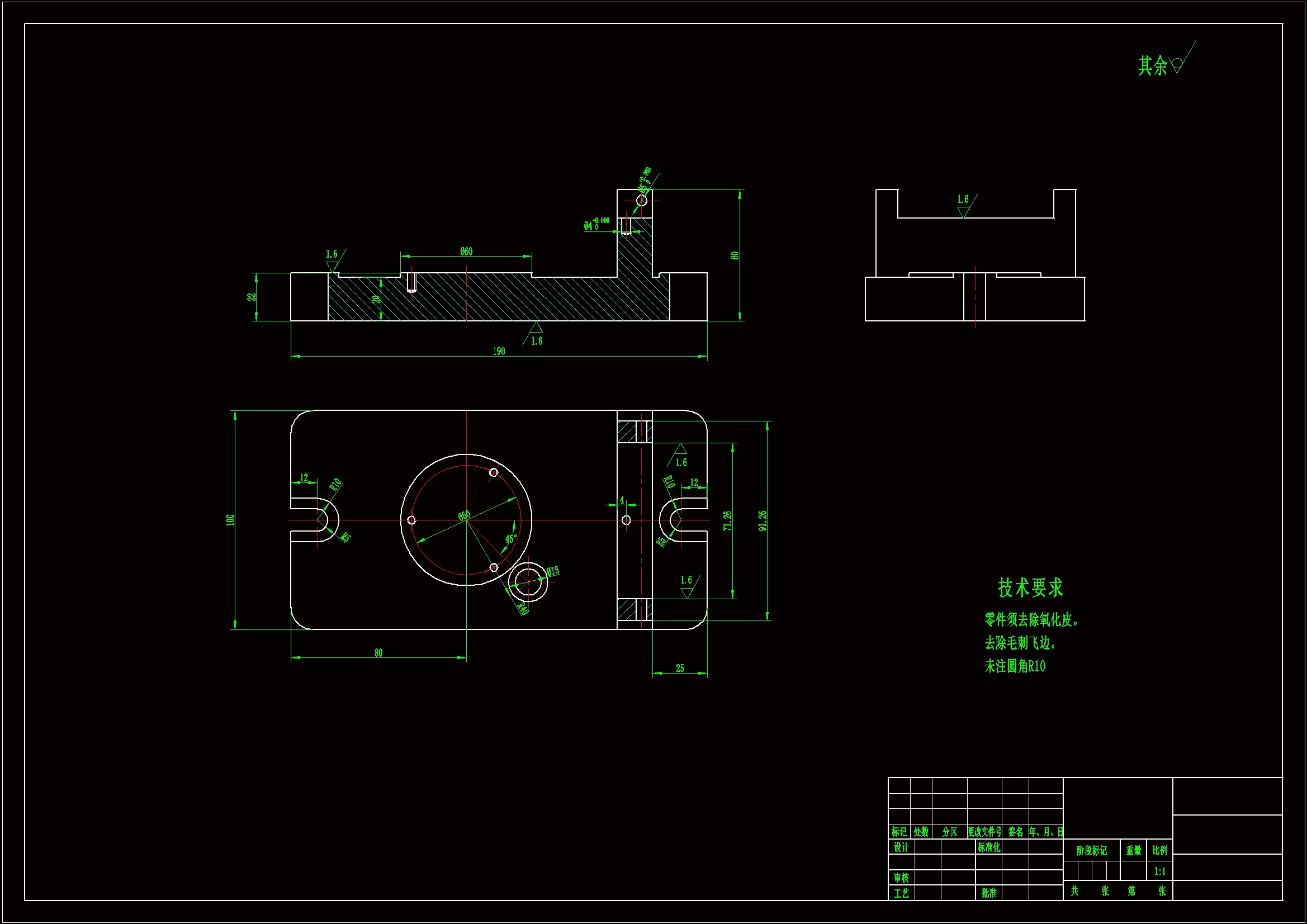Select the 190 overall length dimension text
The image size is (1307, 924).
click(499, 351)
